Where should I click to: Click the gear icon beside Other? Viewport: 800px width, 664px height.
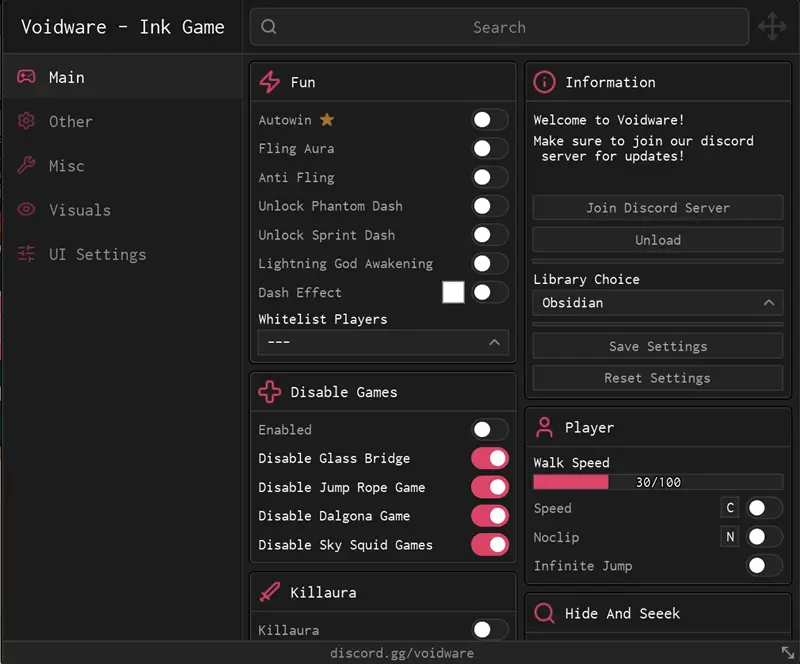pos(26,121)
